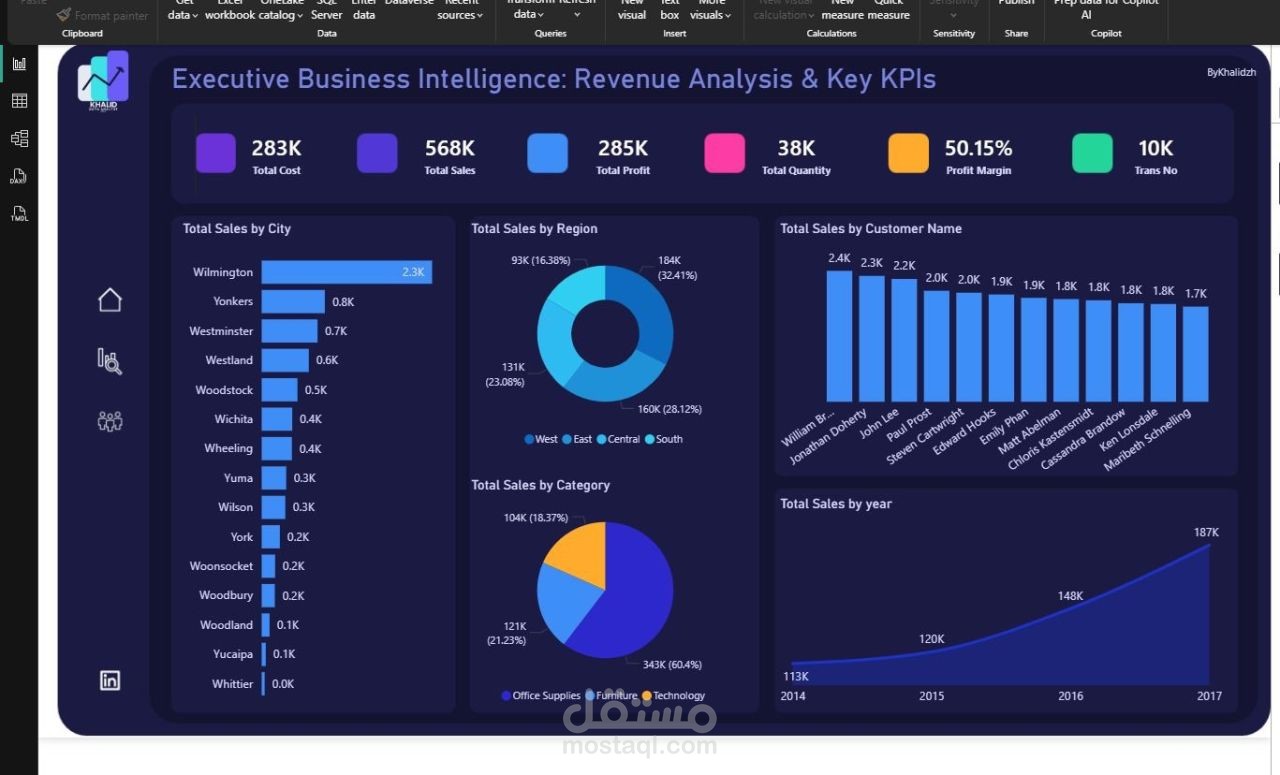Image resolution: width=1280 pixels, height=775 pixels.
Task: Click the Total Sales by Customer Name heading
Action: pyautogui.click(x=871, y=229)
